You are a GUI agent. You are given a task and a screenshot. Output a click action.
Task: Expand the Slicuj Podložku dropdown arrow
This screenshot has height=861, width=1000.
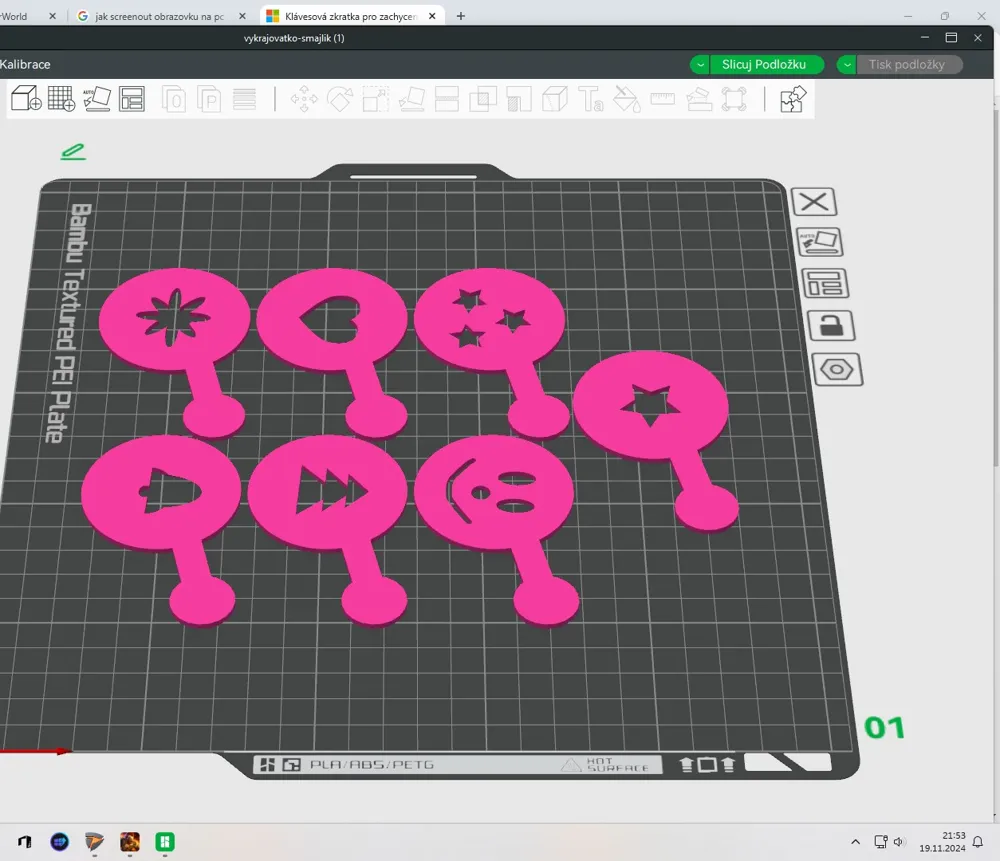pyautogui.click(x=700, y=64)
